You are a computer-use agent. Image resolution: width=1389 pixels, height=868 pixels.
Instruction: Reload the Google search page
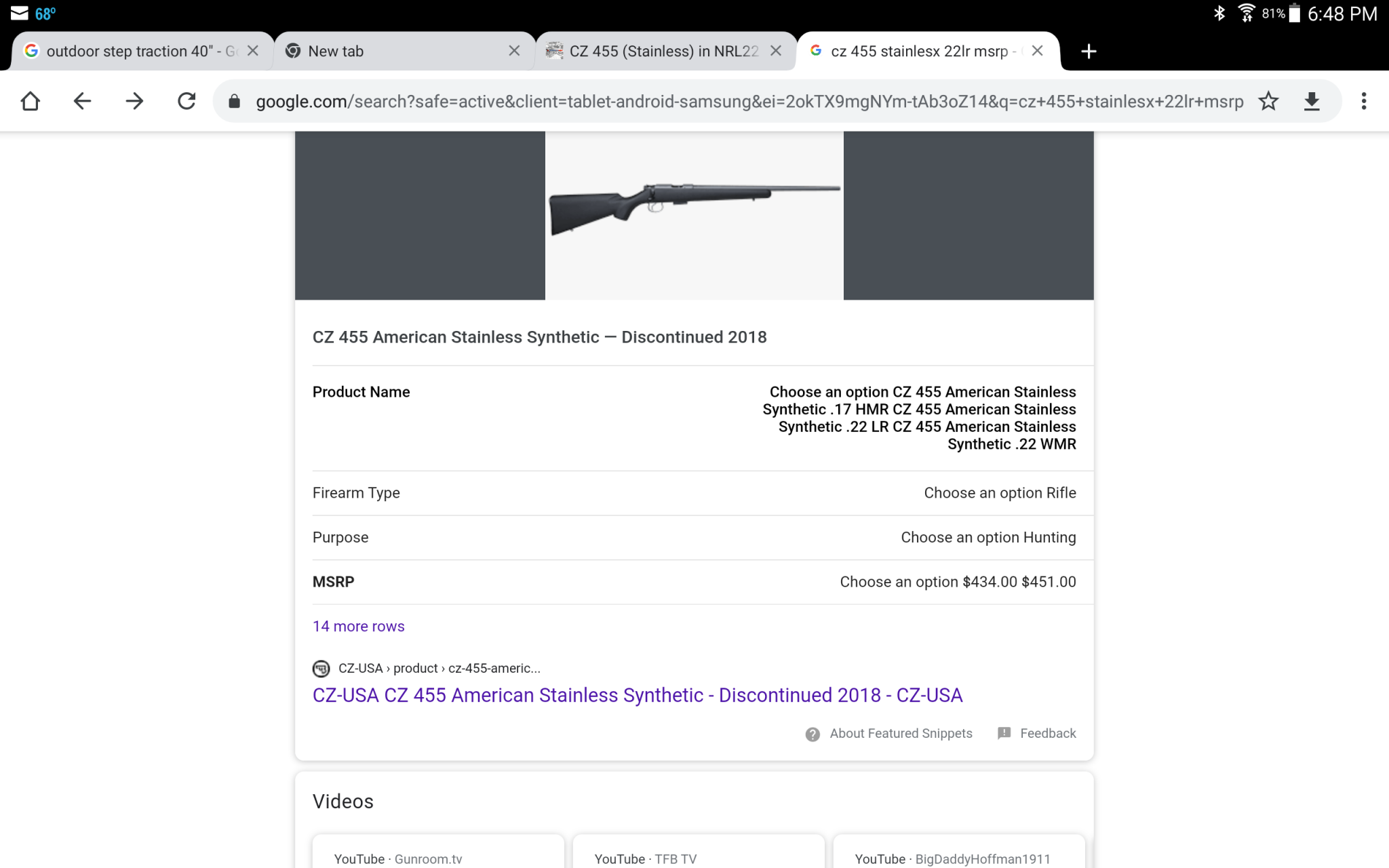(187, 102)
